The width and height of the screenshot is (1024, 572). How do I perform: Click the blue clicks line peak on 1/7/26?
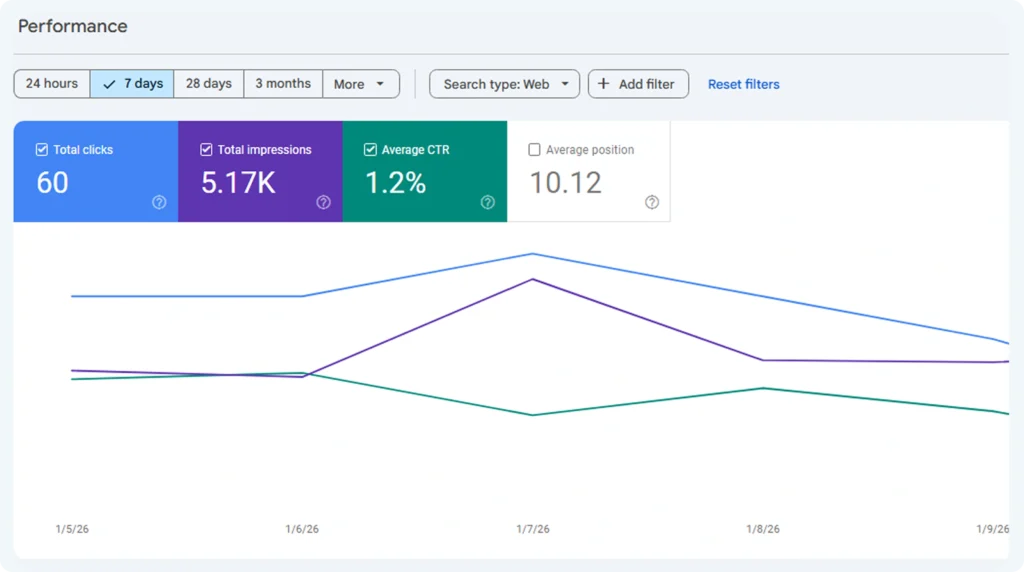point(533,254)
